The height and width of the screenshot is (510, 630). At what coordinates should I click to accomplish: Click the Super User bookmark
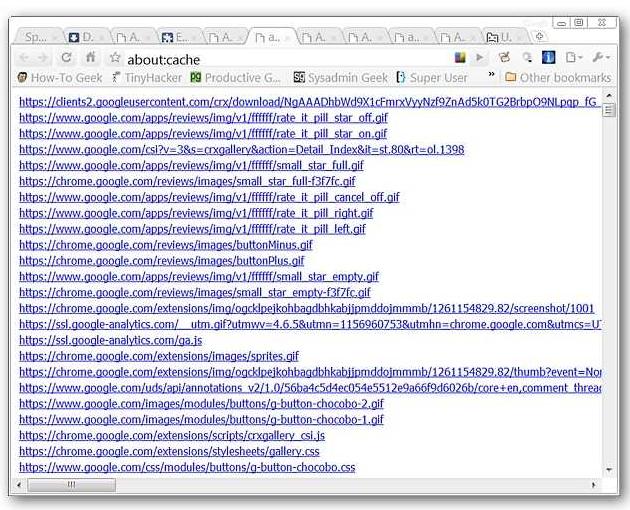pos(432,77)
